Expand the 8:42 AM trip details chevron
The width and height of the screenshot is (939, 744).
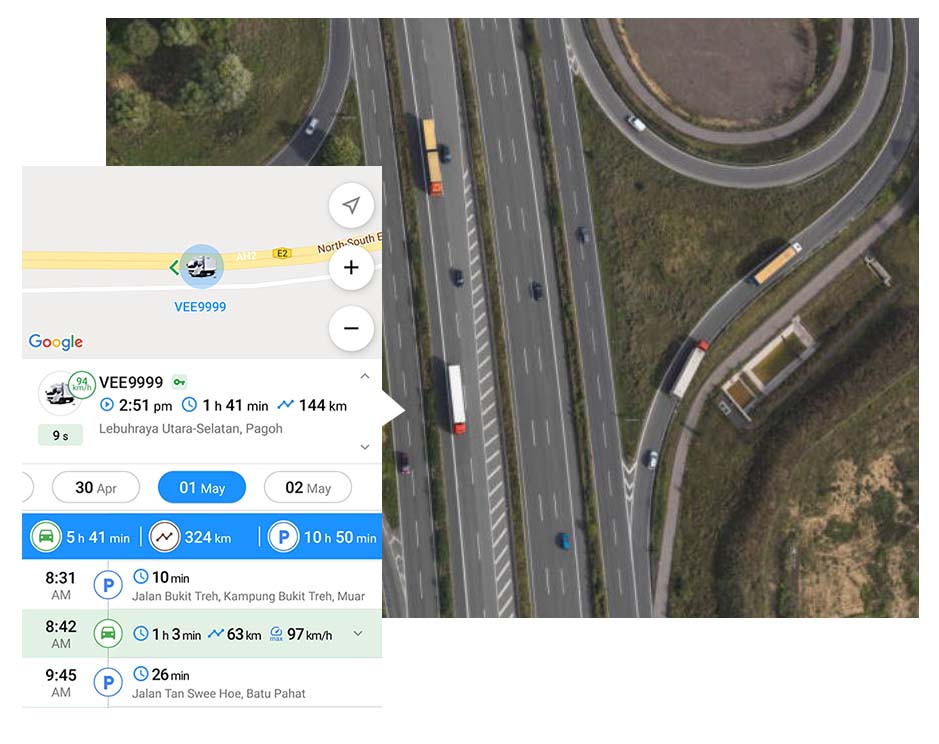358,633
